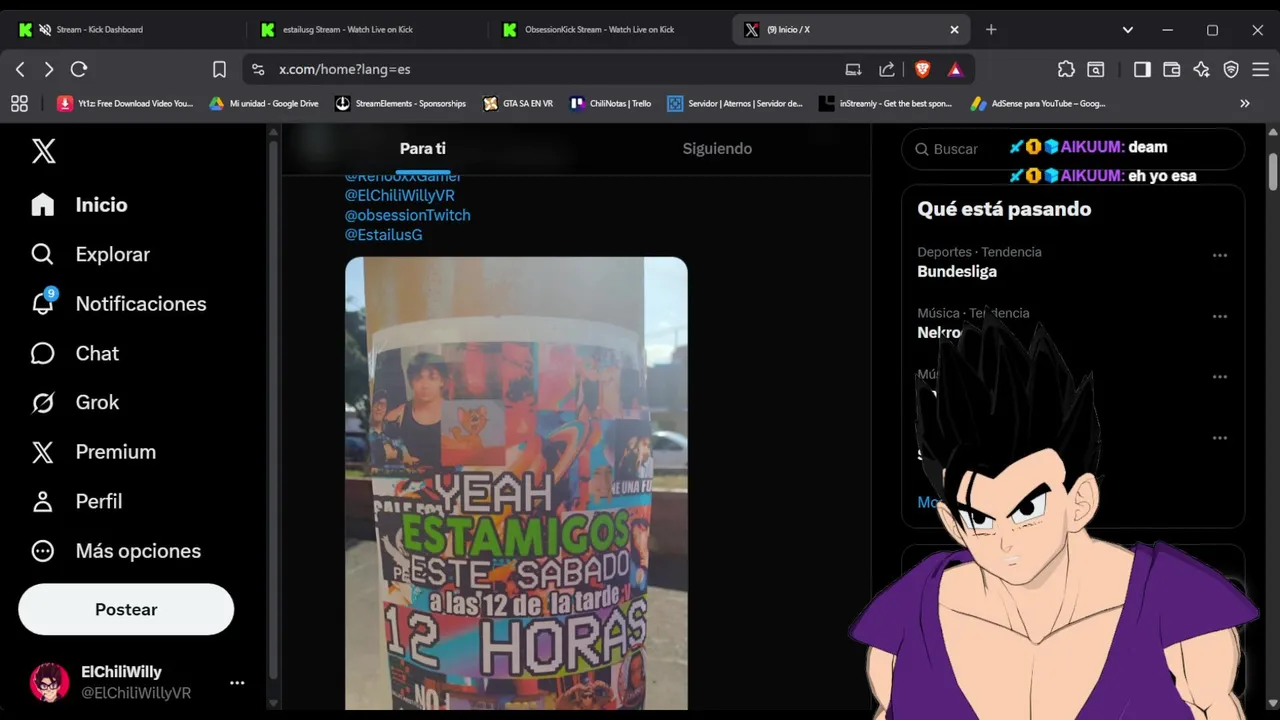Open Leo AI sparkle icon
Screen dimensions: 1280x720
pos(1201,69)
